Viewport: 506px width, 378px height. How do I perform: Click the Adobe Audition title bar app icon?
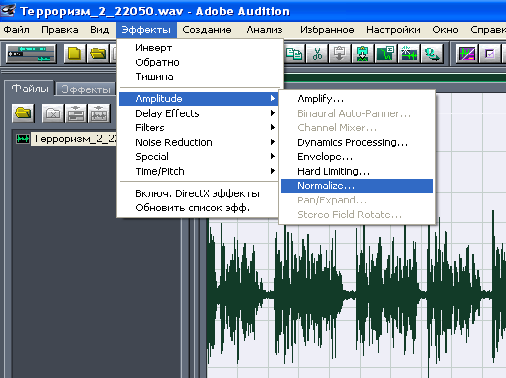coord(8,11)
